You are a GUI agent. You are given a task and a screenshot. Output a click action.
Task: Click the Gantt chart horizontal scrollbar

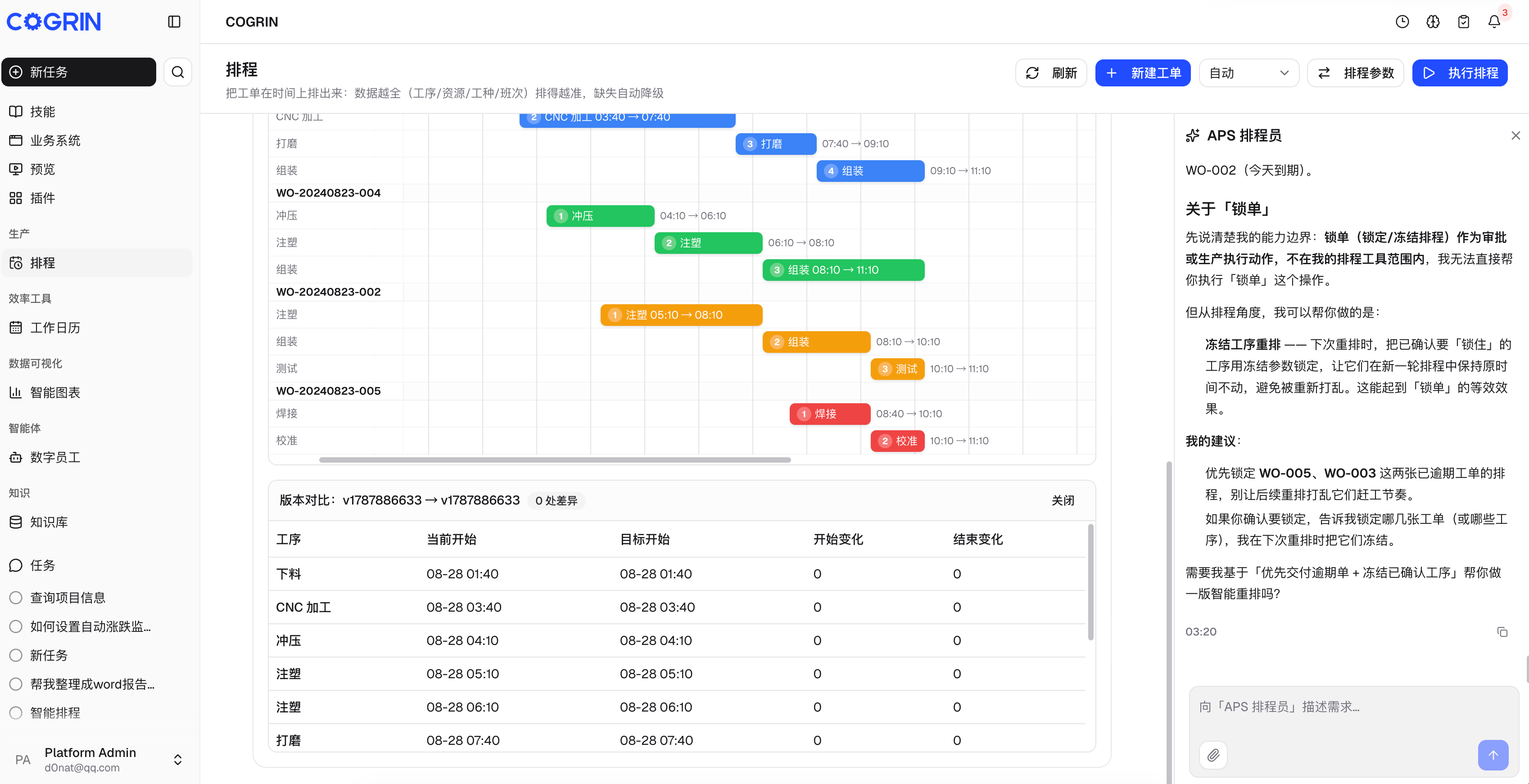554,460
